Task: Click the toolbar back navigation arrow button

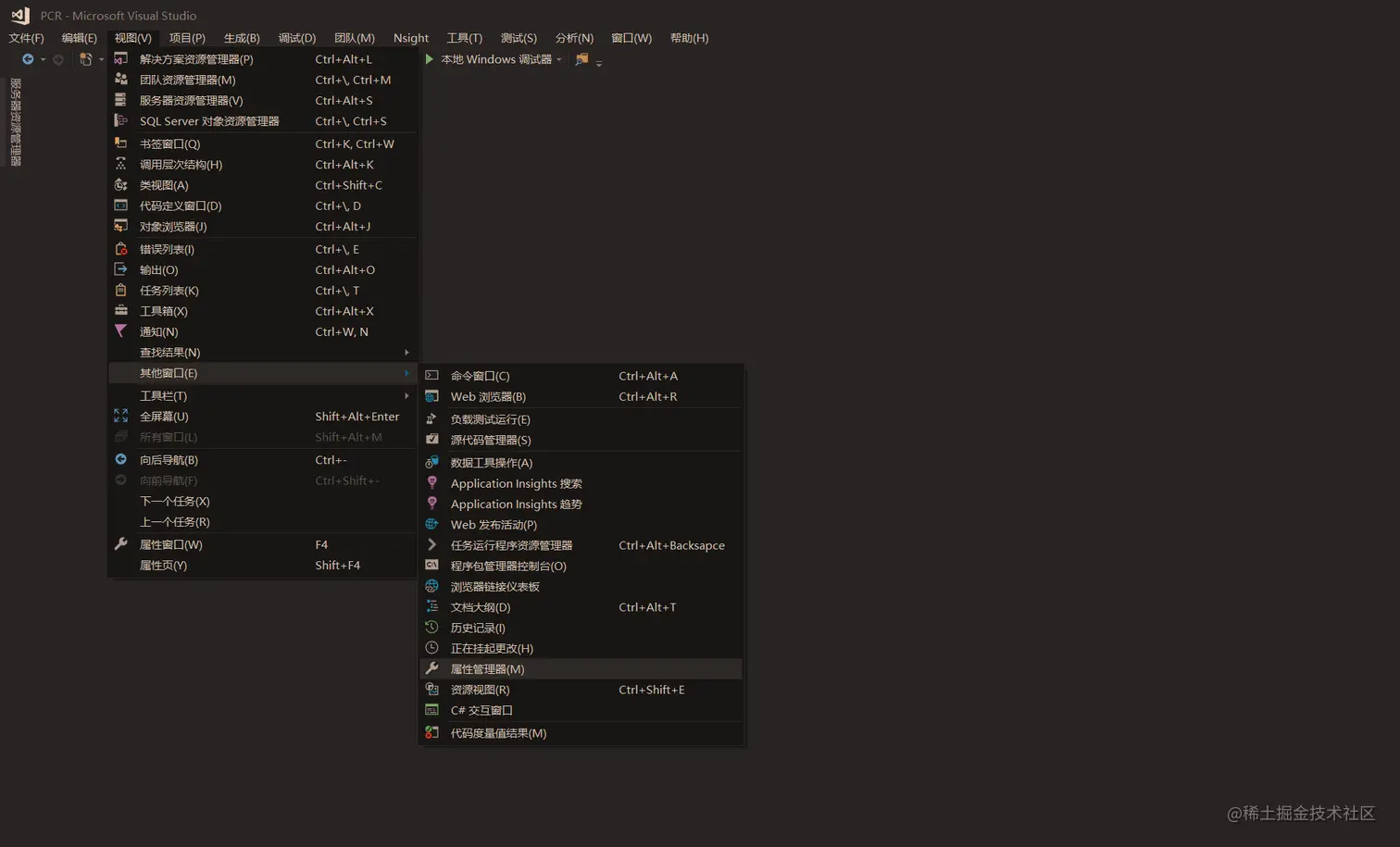Action: [x=28, y=59]
